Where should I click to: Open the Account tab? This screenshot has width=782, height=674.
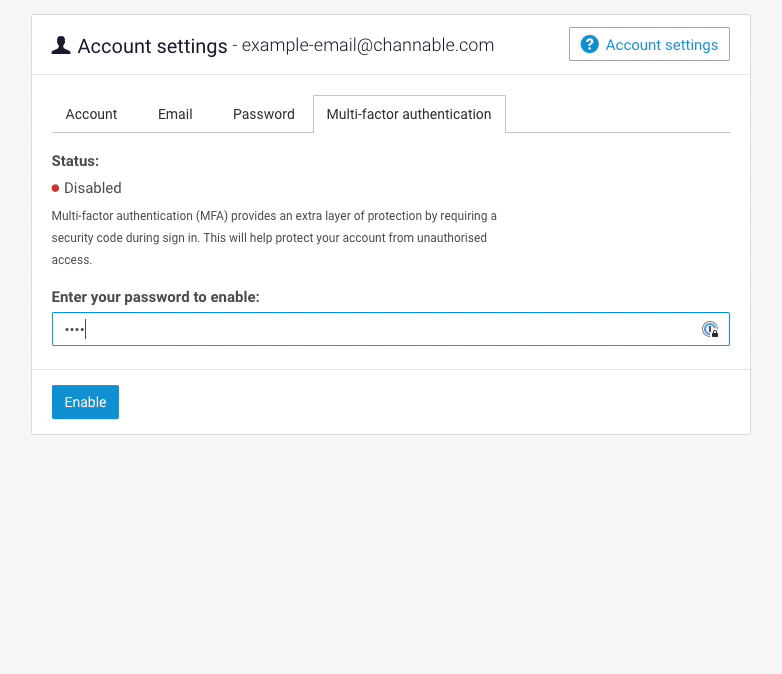click(91, 114)
